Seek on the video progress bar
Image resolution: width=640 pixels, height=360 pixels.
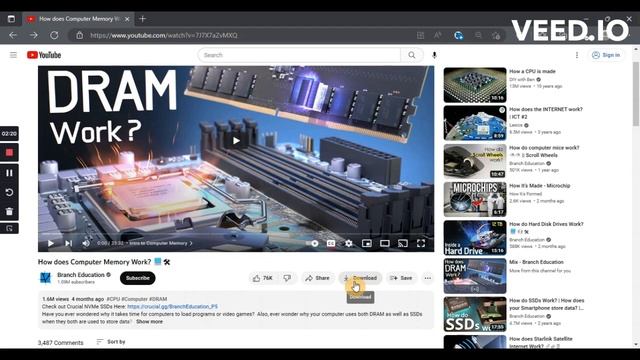[236, 234]
